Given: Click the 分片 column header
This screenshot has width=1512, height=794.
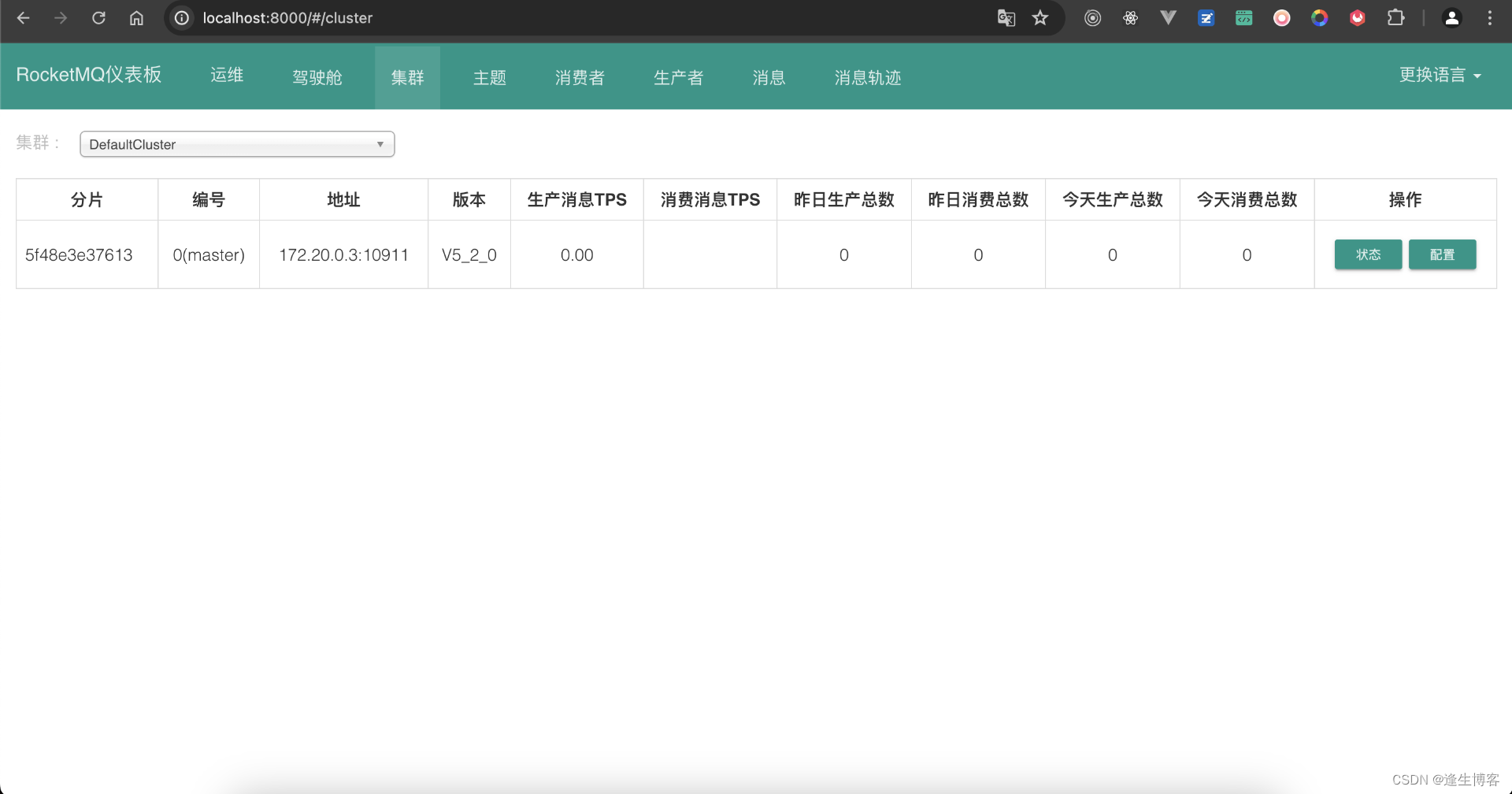Looking at the screenshot, I should [x=87, y=200].
